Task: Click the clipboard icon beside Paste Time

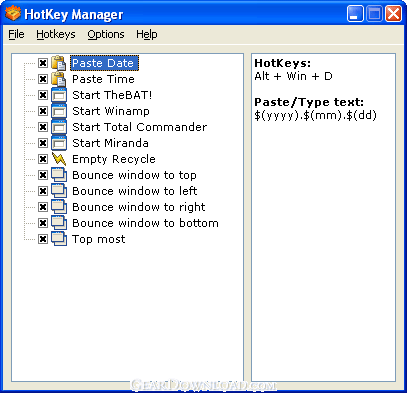Action: 59,79
